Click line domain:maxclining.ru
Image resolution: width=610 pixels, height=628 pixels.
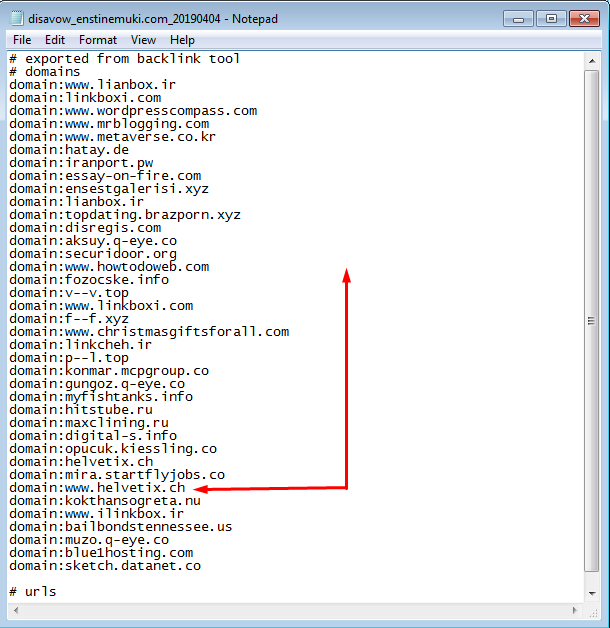tap(89, 423)
